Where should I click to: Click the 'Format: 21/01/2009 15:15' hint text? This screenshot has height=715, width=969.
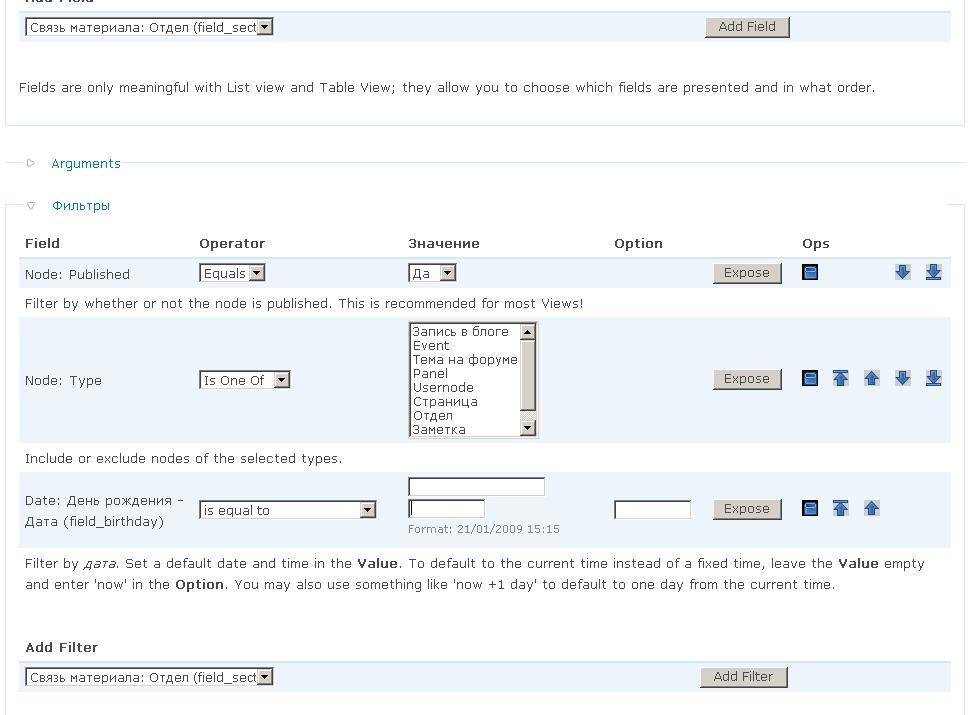pyautogui.click(x=484, y=529)
